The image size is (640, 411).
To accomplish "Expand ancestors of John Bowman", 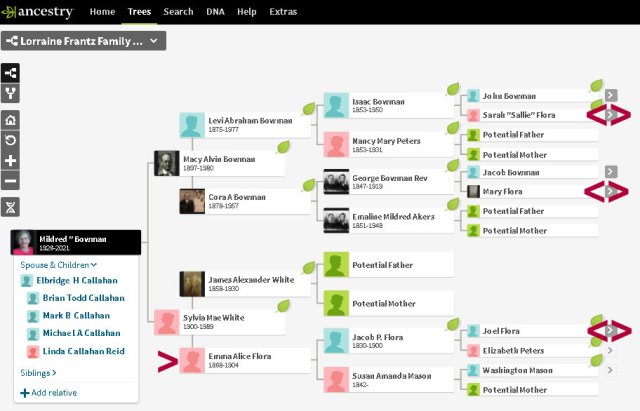I will (611, 96).
